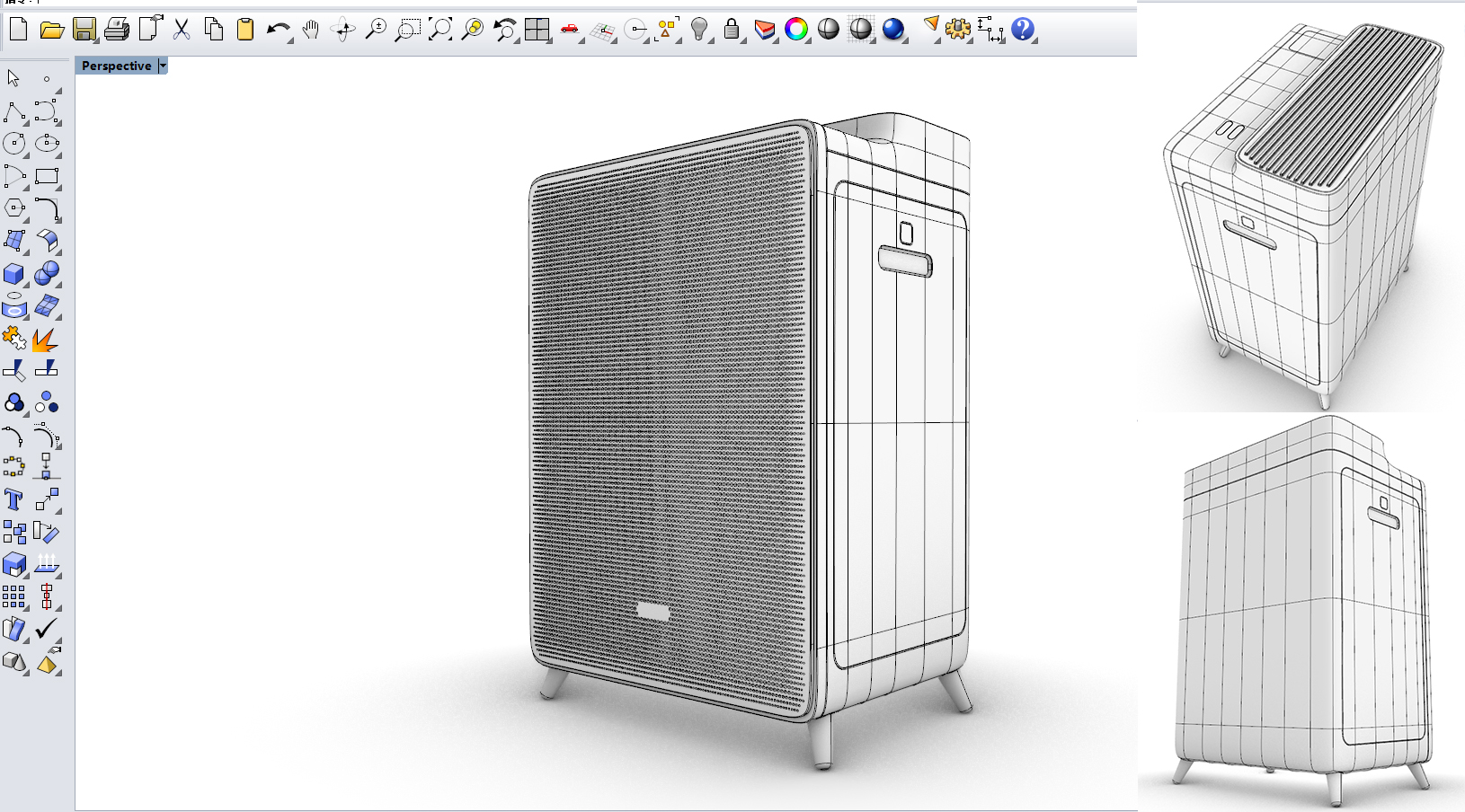Paste objects from the clipboard
Screen dimensions: 1465x812
point(244,29)
